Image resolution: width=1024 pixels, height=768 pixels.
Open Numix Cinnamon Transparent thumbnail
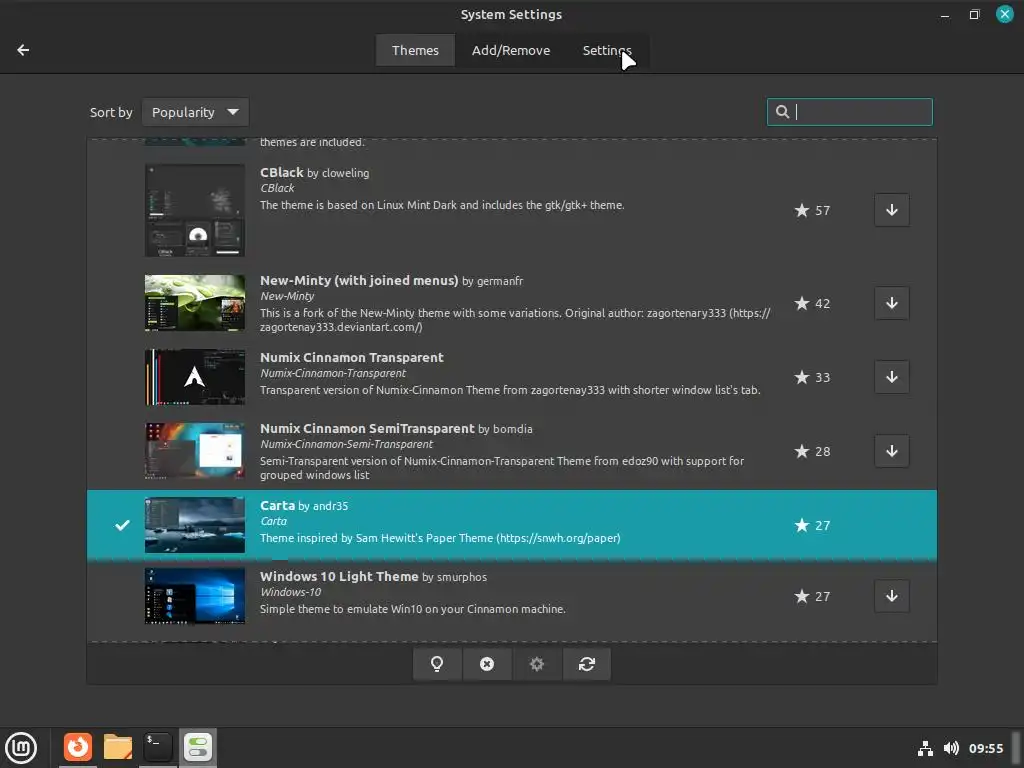[195, 377]
